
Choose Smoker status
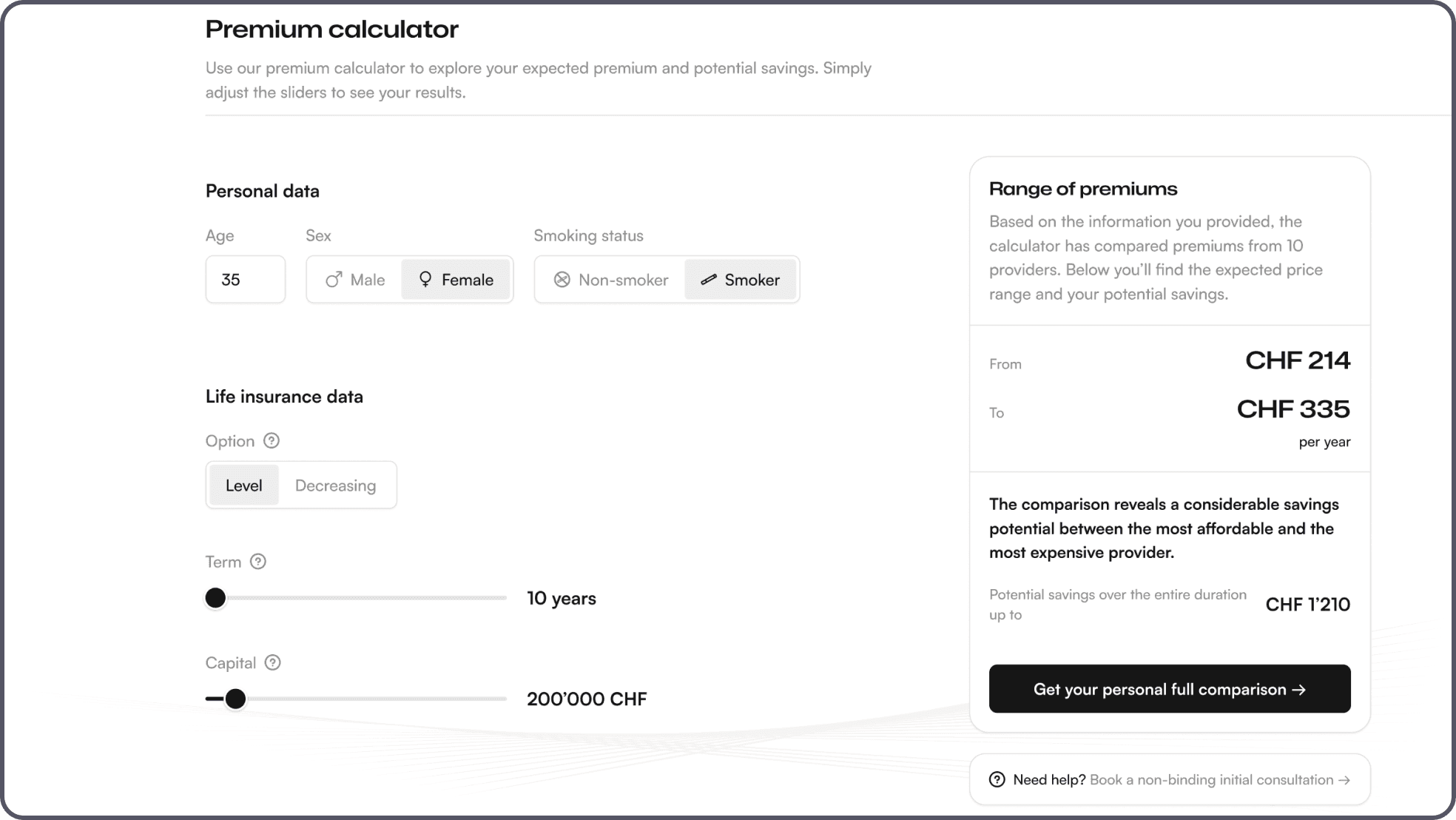(x=740, y=280)
